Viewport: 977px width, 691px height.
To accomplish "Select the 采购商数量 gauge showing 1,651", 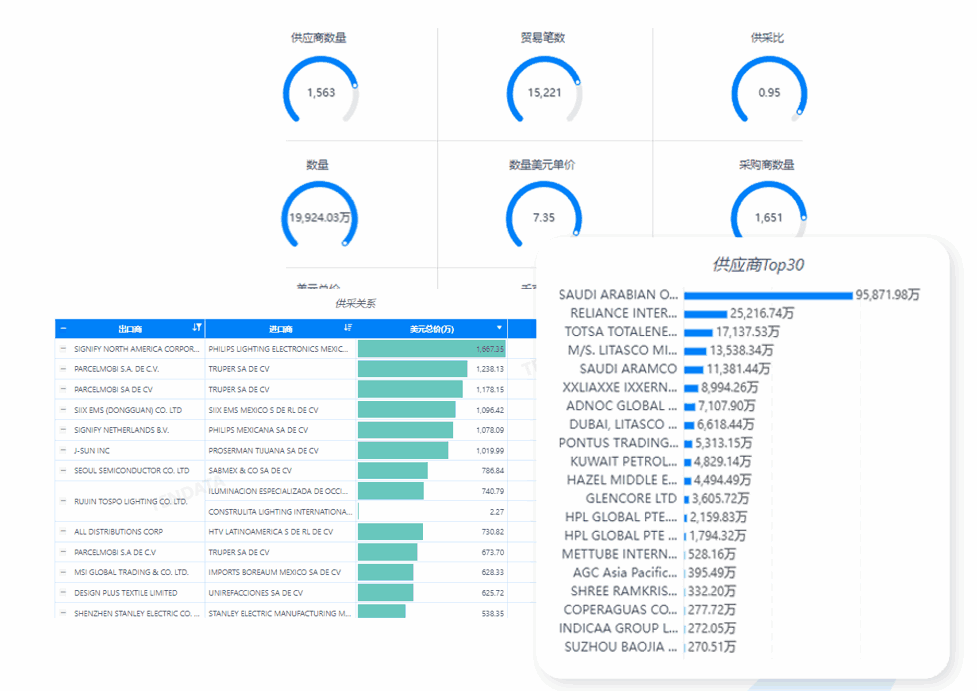I will pos(768,217).
